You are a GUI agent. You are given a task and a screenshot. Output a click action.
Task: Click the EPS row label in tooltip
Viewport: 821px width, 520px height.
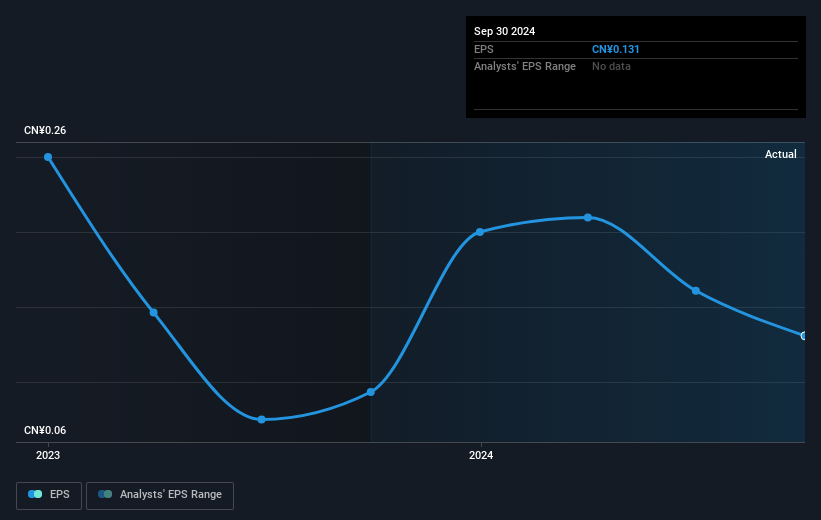484,49
